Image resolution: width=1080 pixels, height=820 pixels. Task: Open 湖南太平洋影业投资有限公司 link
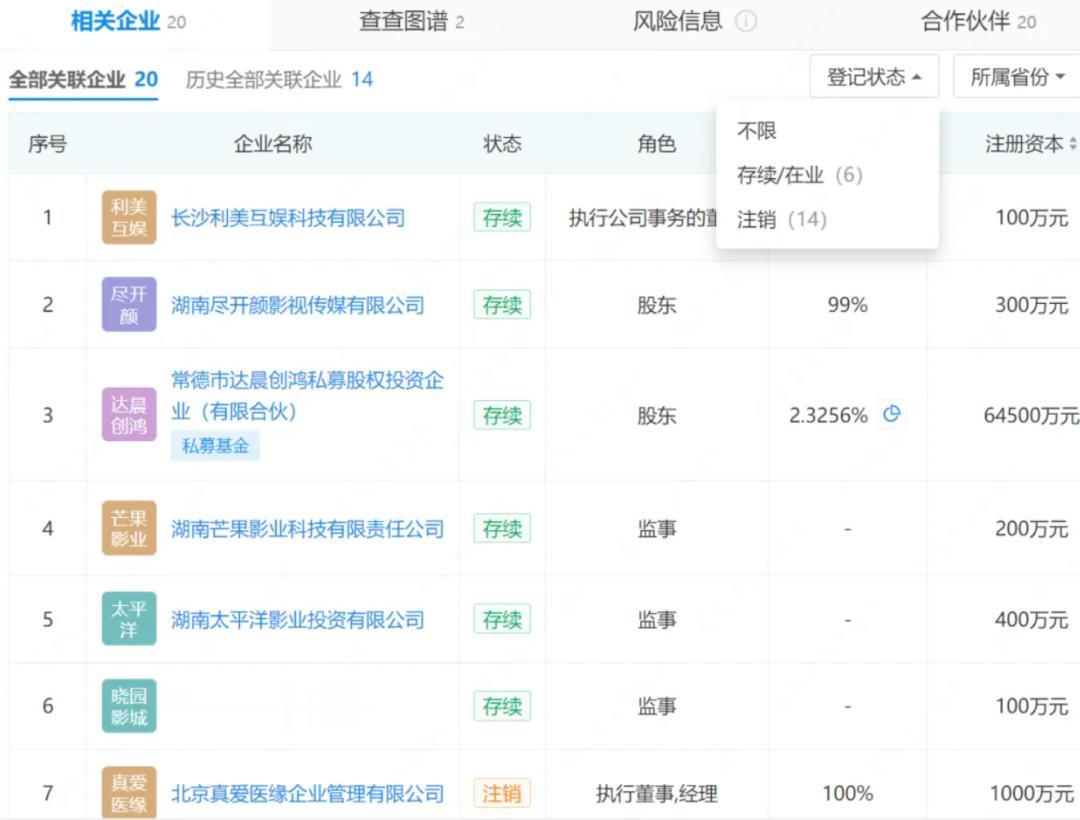(298, 620)
